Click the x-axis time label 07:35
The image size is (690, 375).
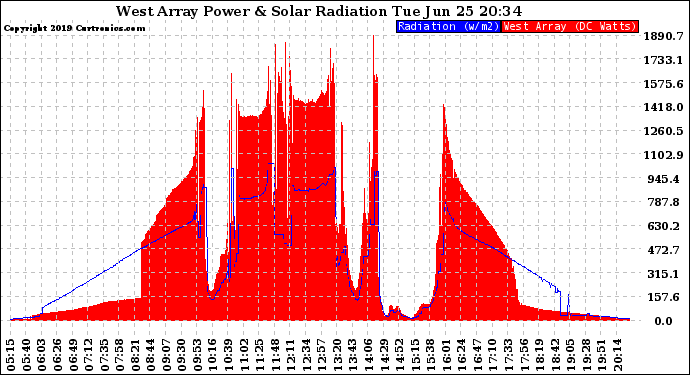coord(103,355)
